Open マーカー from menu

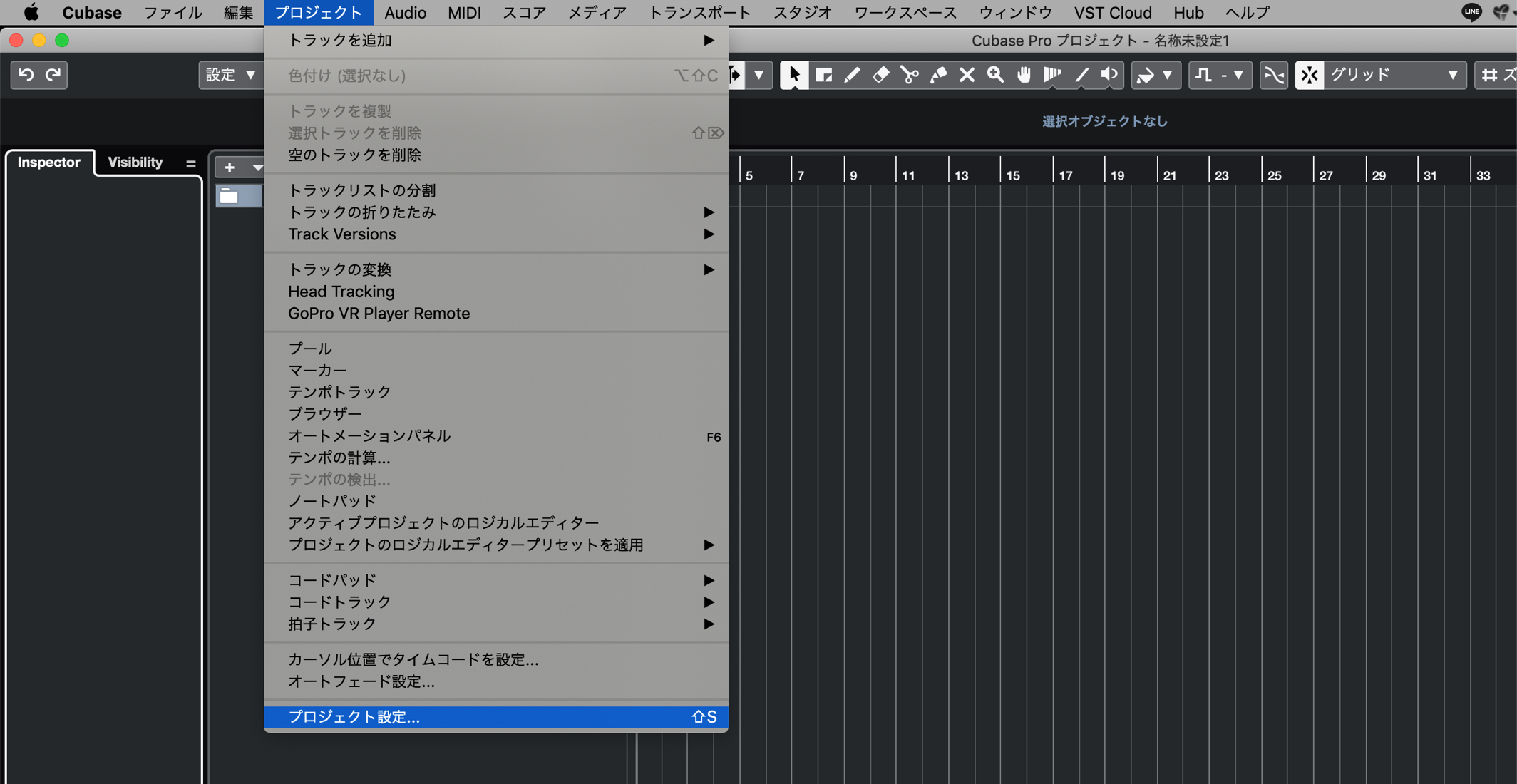(495, 371)
